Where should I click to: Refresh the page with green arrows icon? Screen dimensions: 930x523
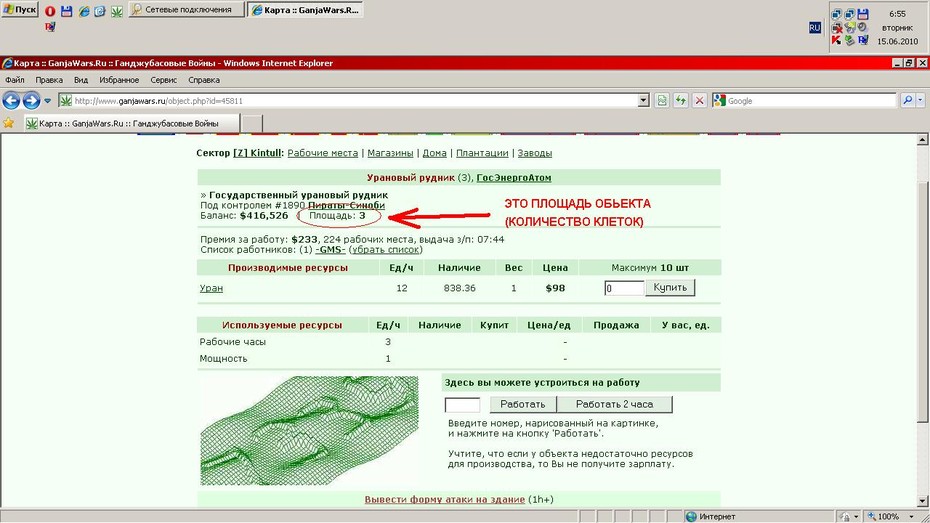(x=680, y=101)
